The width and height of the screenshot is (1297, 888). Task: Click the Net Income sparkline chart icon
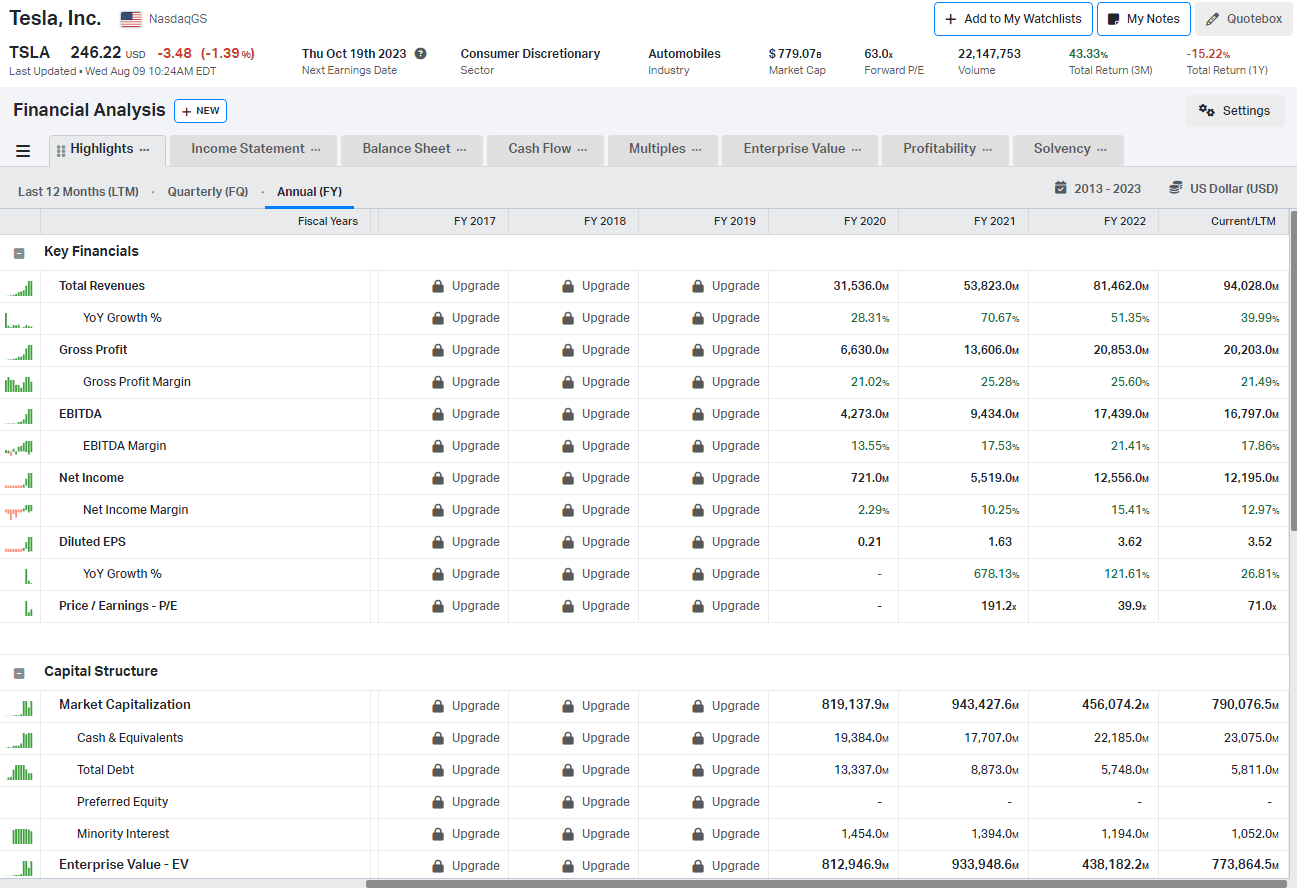(20, 479)
